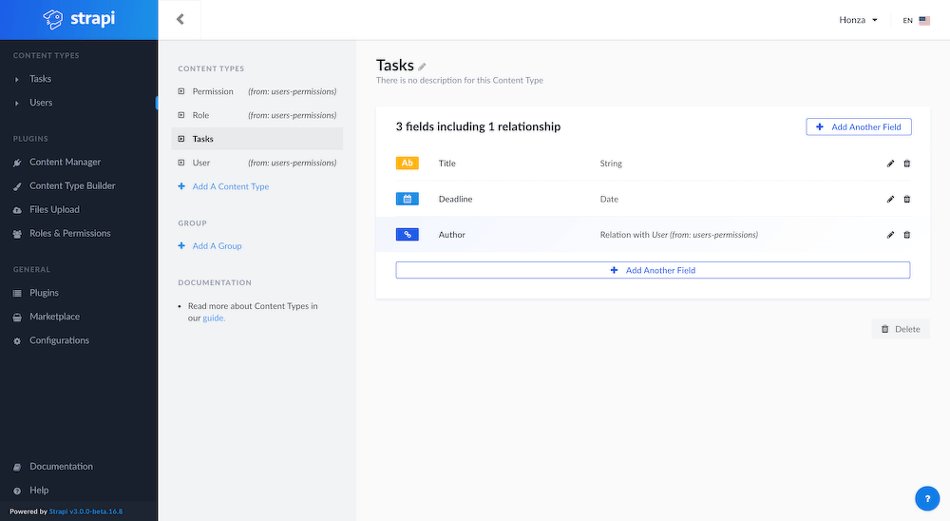
Task: Expand the Users content type in sidebar
Action: point(40,103)
